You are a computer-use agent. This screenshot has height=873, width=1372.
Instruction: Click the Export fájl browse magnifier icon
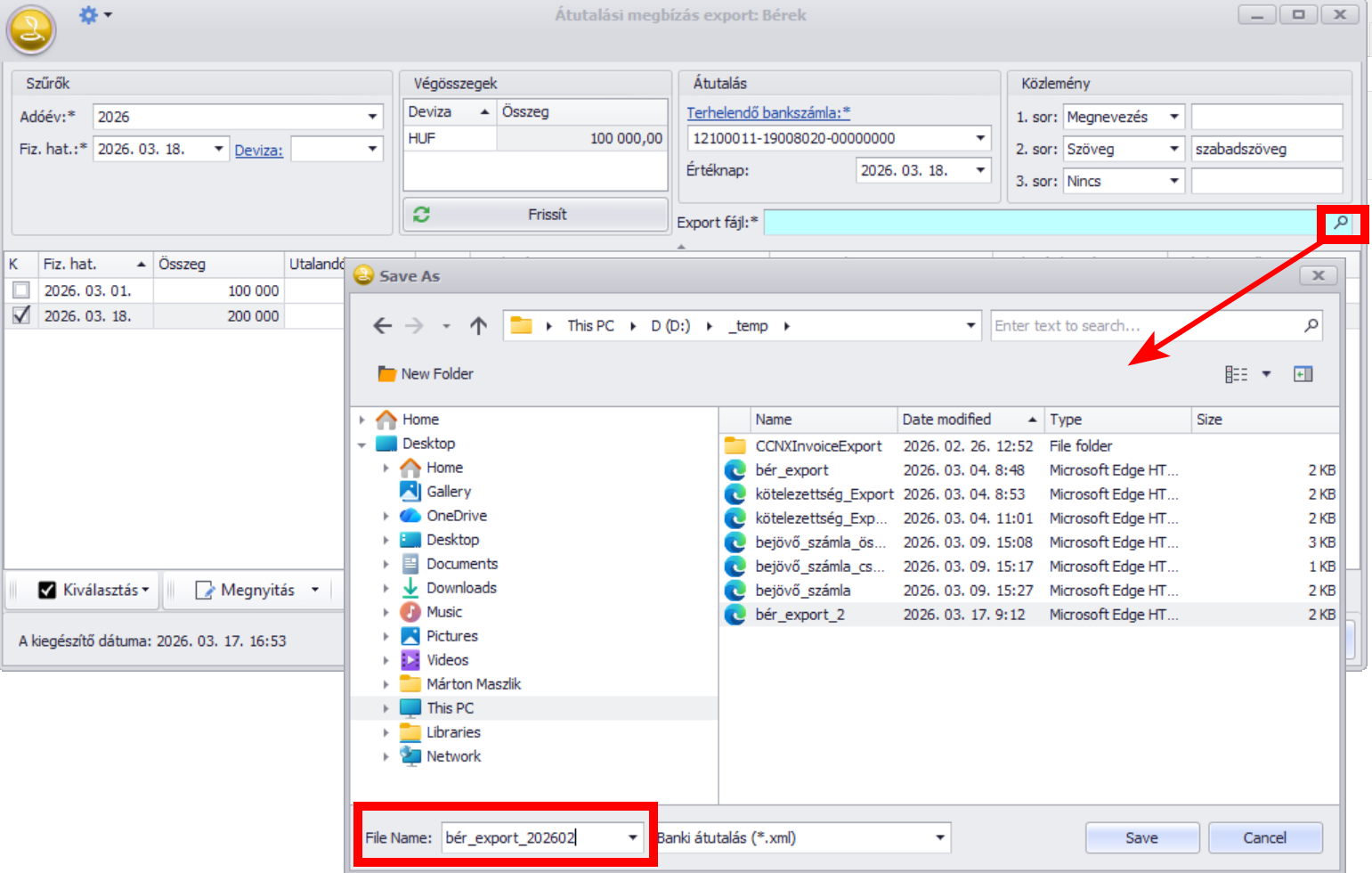coord(1340,223)
